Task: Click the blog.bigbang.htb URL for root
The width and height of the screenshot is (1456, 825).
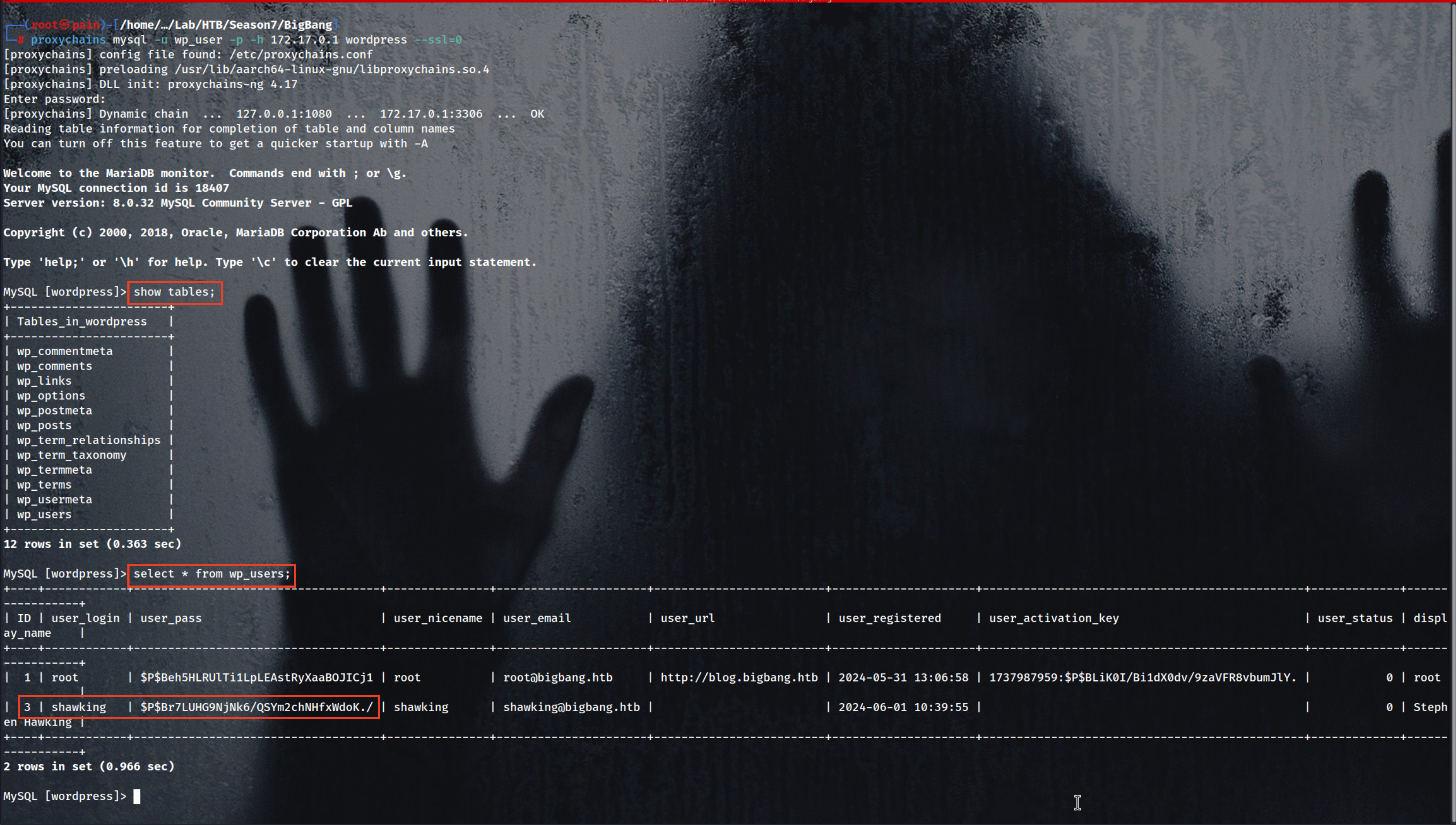Action: point(739,678)
